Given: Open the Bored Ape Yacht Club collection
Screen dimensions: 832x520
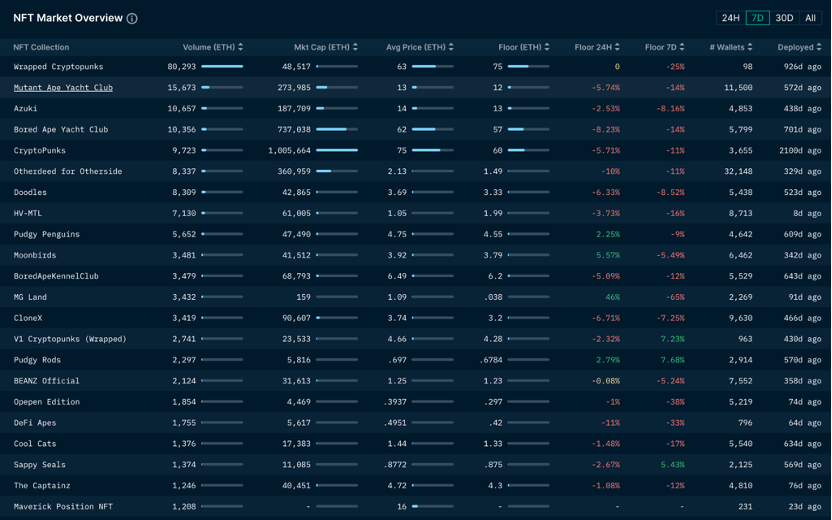Looking at the screenshot, I should pyautogui.click(x=61, y=130).
